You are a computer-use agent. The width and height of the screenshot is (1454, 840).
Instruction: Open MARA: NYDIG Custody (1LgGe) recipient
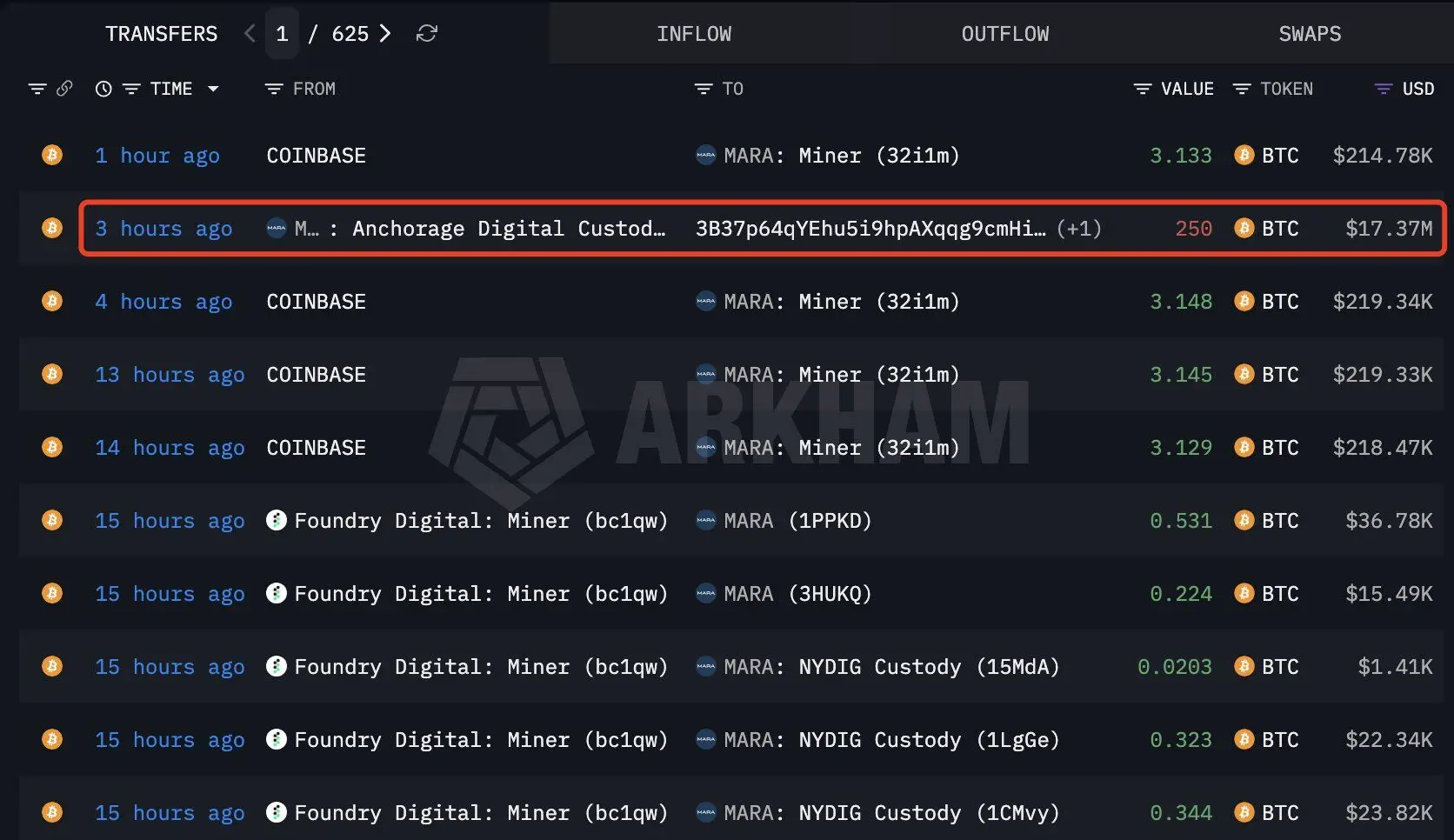click(892, 740)
